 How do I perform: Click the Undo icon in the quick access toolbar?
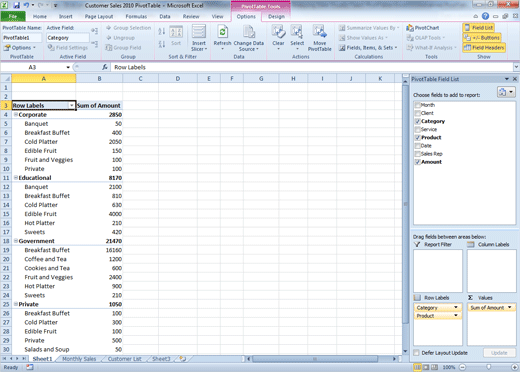click(x=26, y=5)
